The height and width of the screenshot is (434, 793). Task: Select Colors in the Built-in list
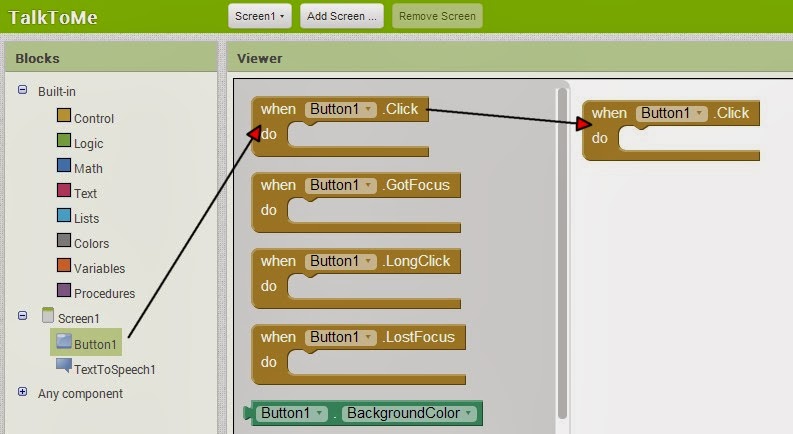[x=92, y=243]
